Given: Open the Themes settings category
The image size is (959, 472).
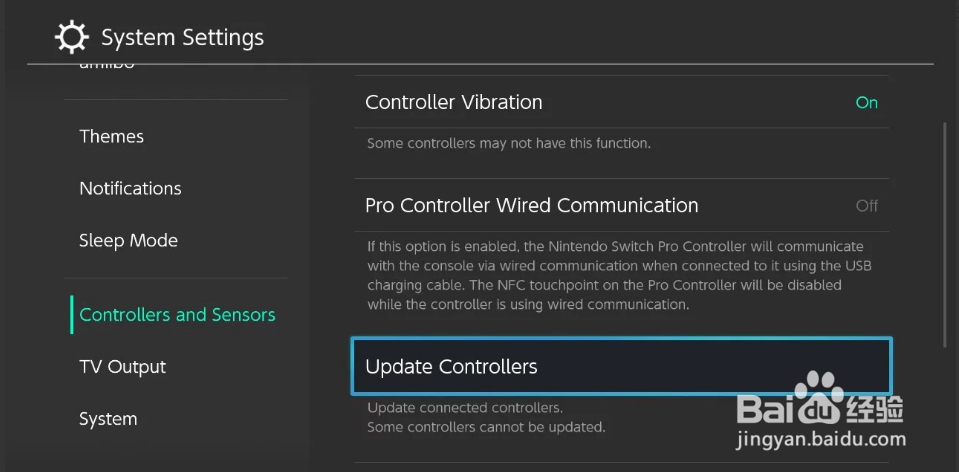Looking at the screenshot, I should (x=112, y=136).
